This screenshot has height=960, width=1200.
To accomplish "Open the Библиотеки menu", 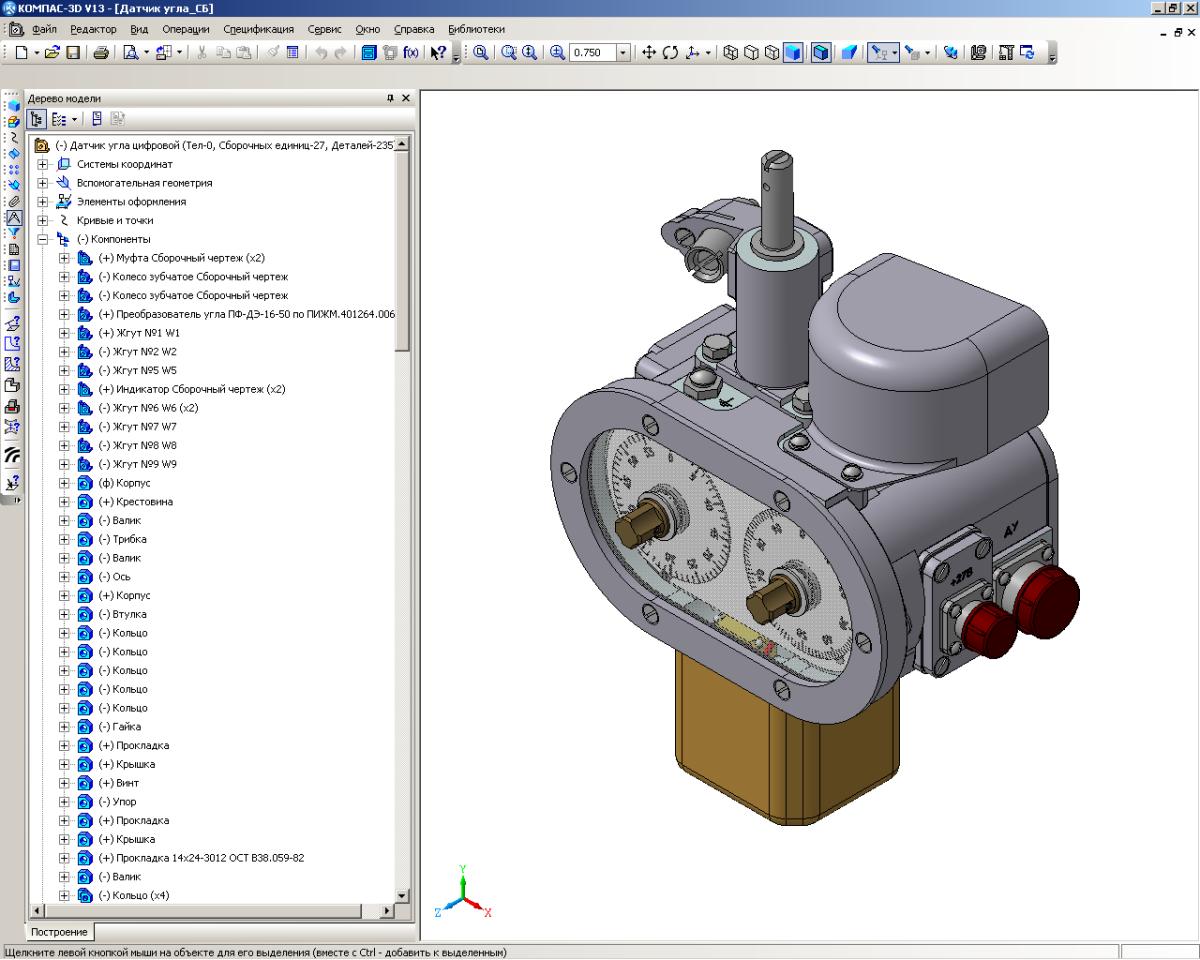I will [x=476, y=29].
